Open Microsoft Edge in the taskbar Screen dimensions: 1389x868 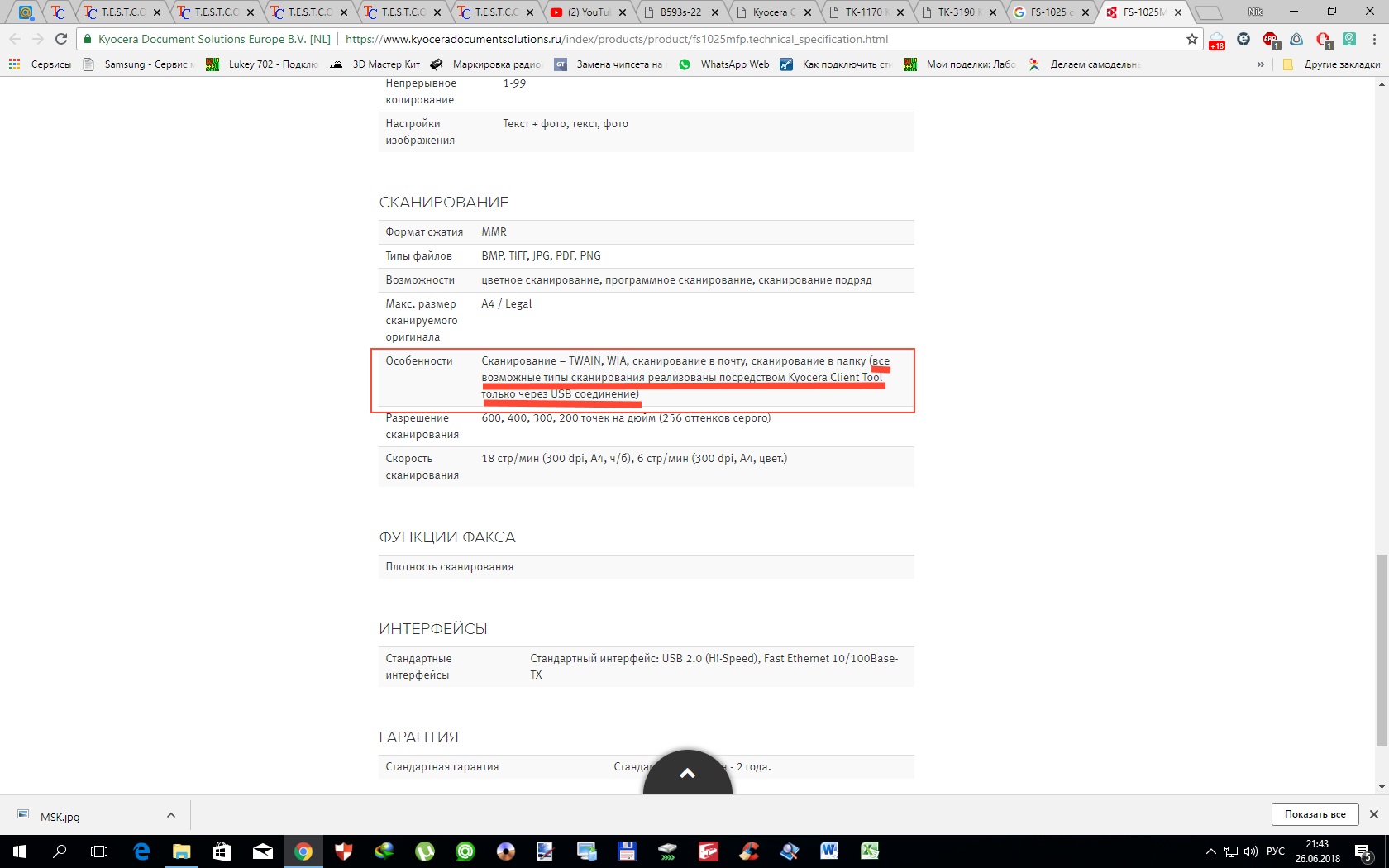pos(141,851)
